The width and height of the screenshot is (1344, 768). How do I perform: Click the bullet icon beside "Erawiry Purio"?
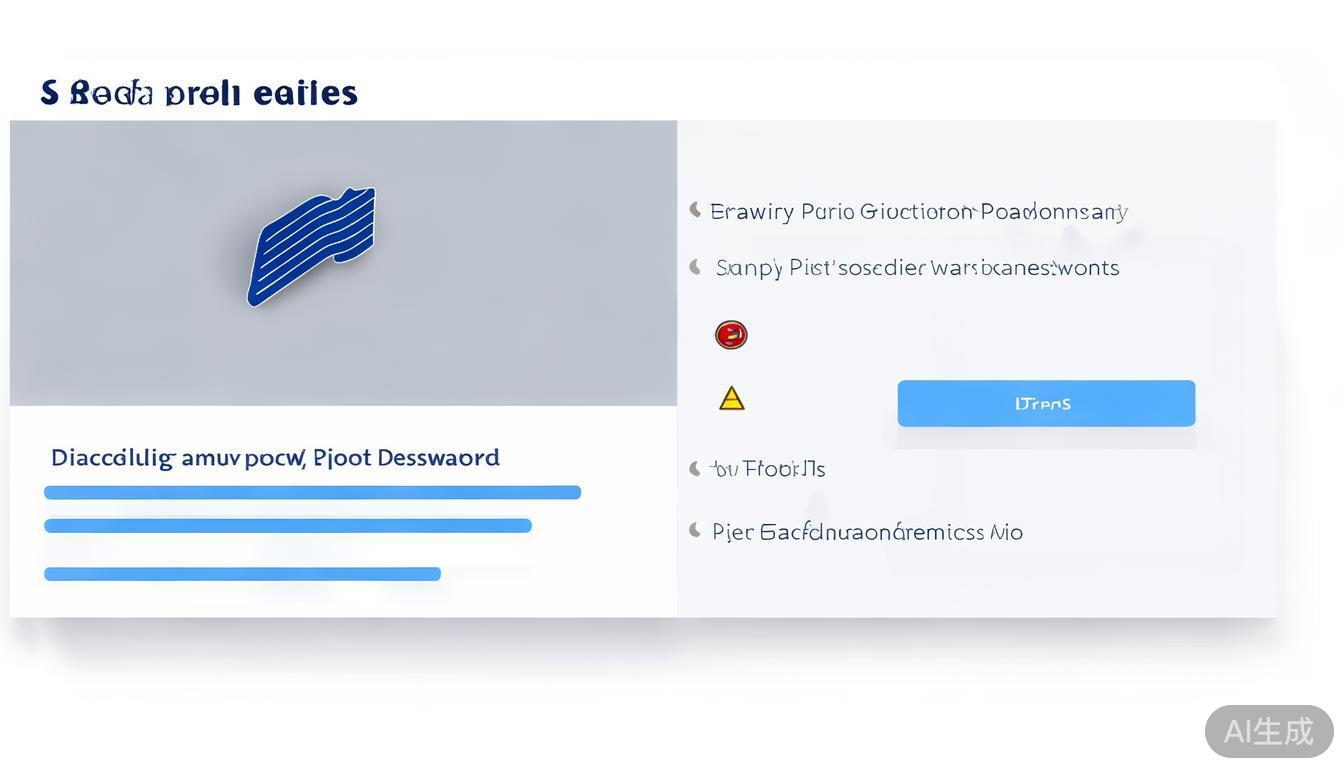tap(695, 210)
